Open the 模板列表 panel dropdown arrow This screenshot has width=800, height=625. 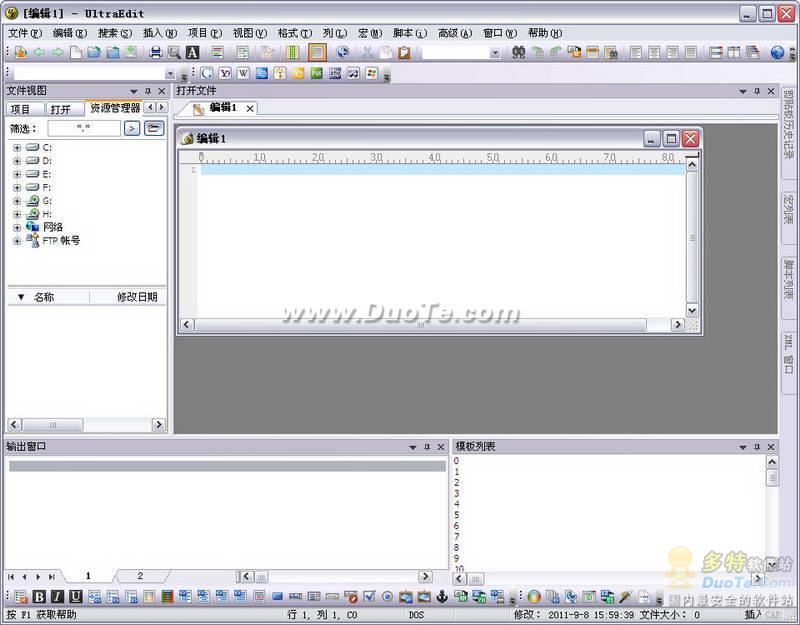point(743,447)
